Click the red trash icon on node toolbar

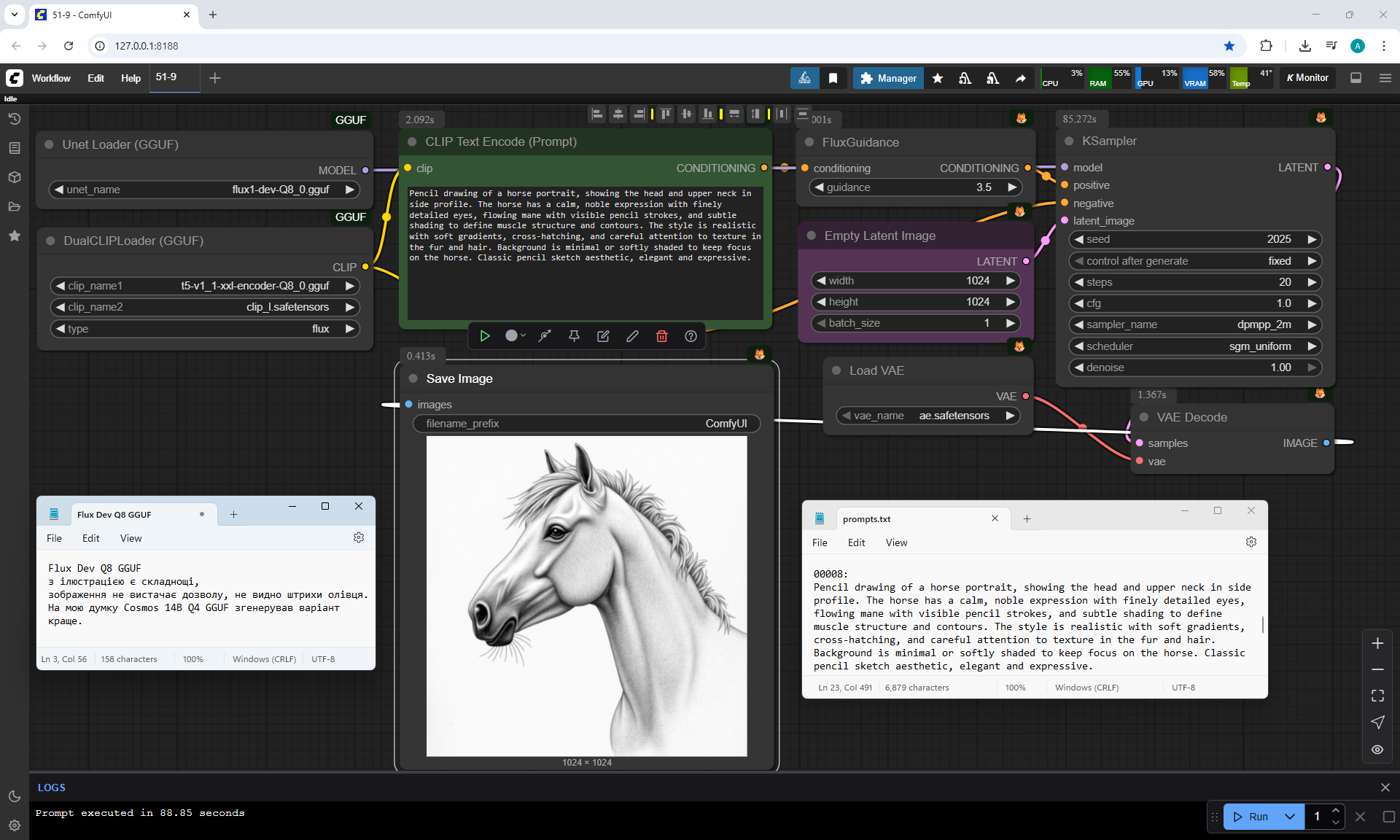pos(661,336)
